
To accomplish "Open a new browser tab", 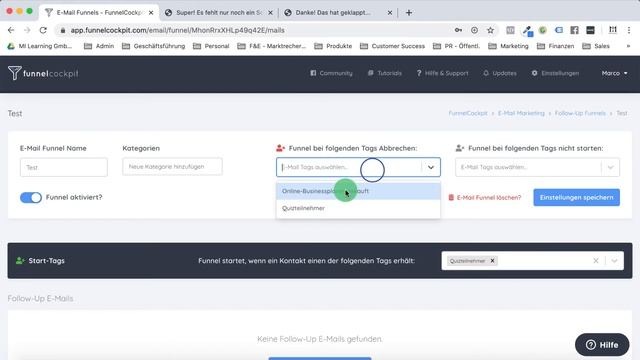I will pyautogui.click(x=409, y=13).
